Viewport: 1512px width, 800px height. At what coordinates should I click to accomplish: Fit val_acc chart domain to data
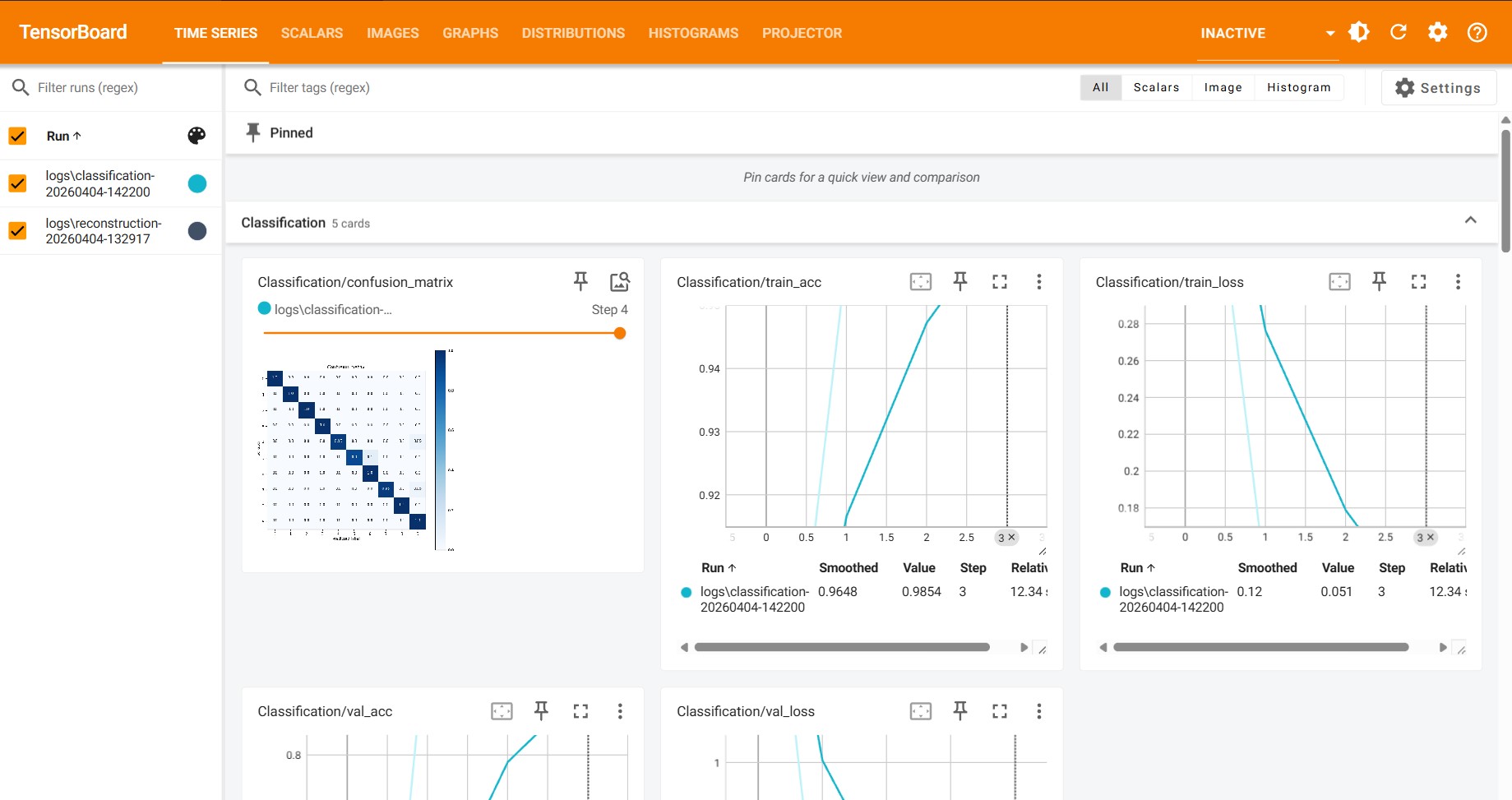[x=502, y=711]
